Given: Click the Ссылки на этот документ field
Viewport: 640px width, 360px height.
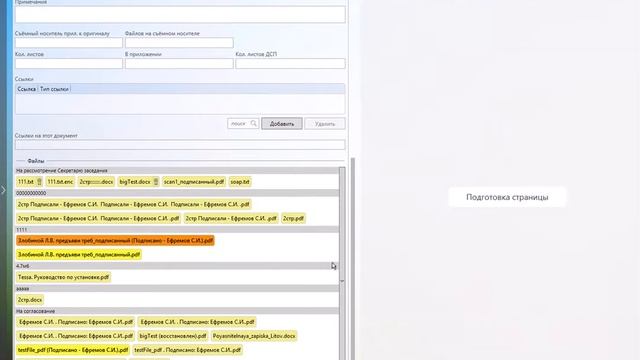Looking at the screenshot, I should 180,144.
